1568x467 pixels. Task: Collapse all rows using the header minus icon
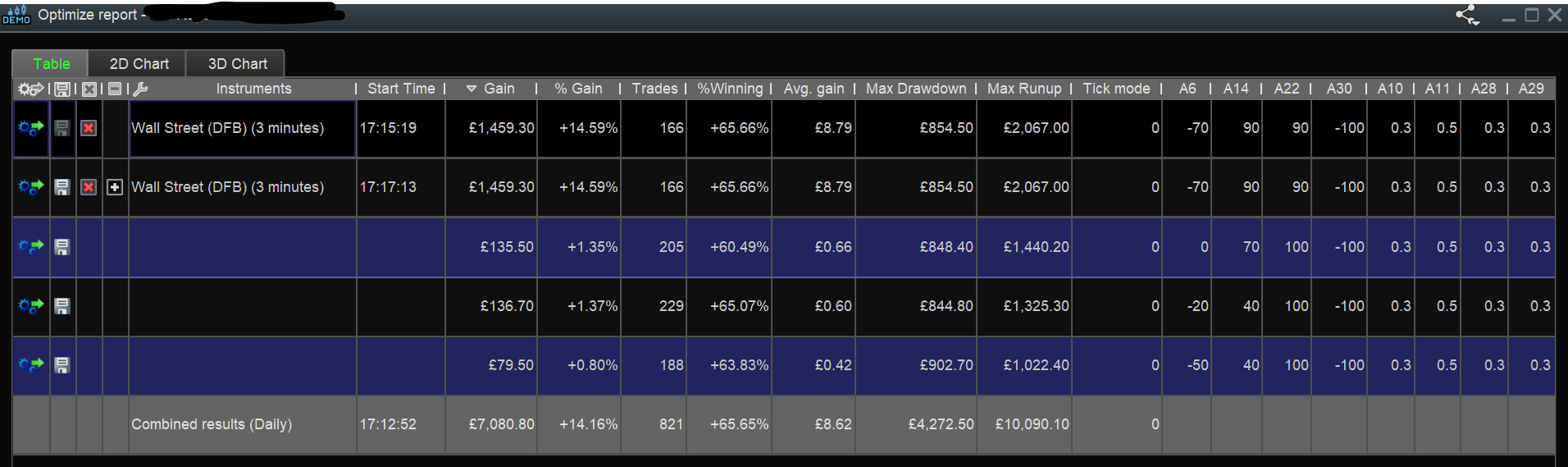pos(115,89)
